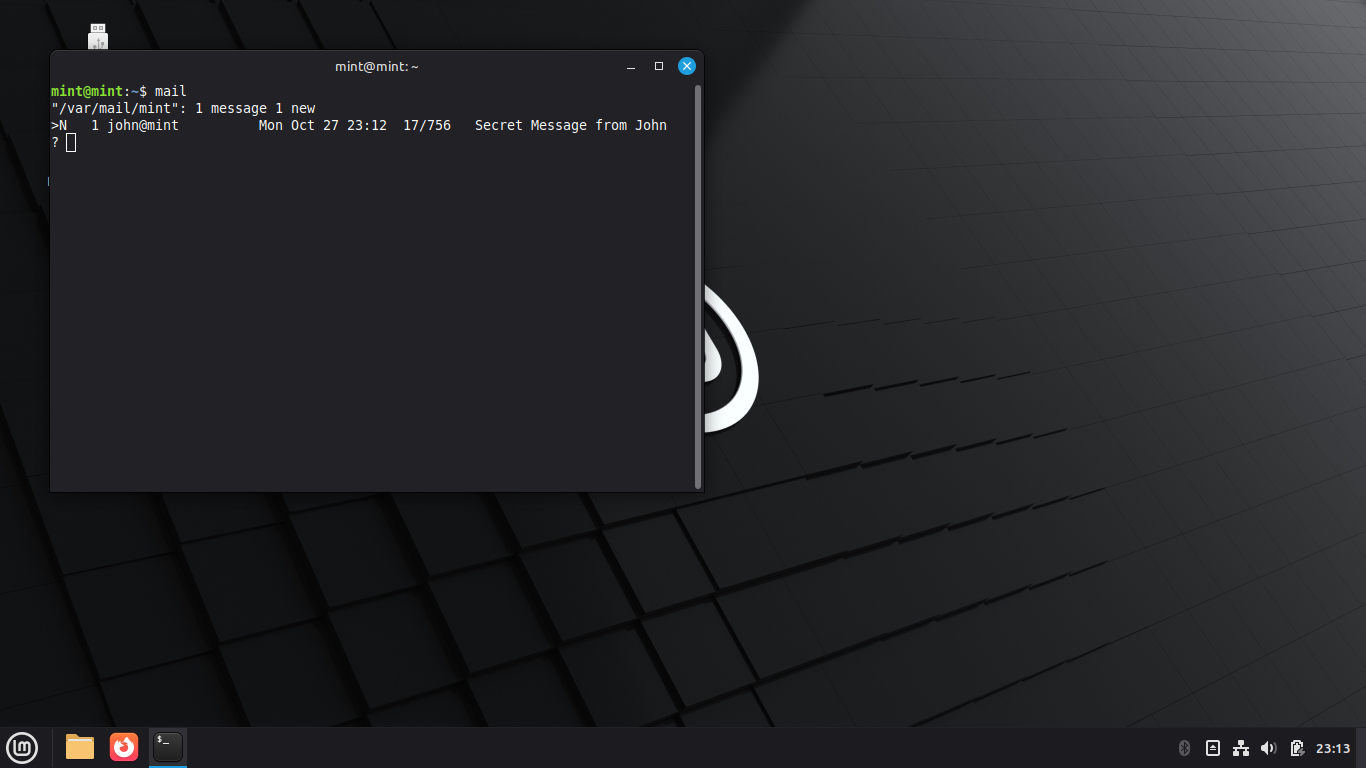The height and width of the screenshot is (768, 1366).
Task: Open the wired network connection icon
Action: pos(1241,748)
